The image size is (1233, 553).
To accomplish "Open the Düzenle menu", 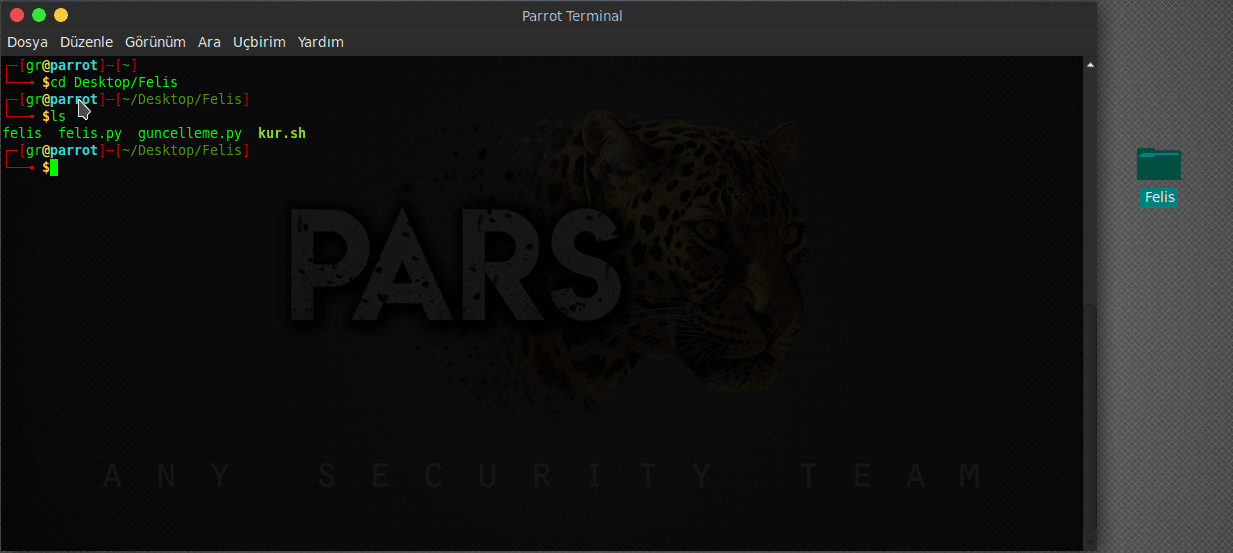I will click(86, 42).
